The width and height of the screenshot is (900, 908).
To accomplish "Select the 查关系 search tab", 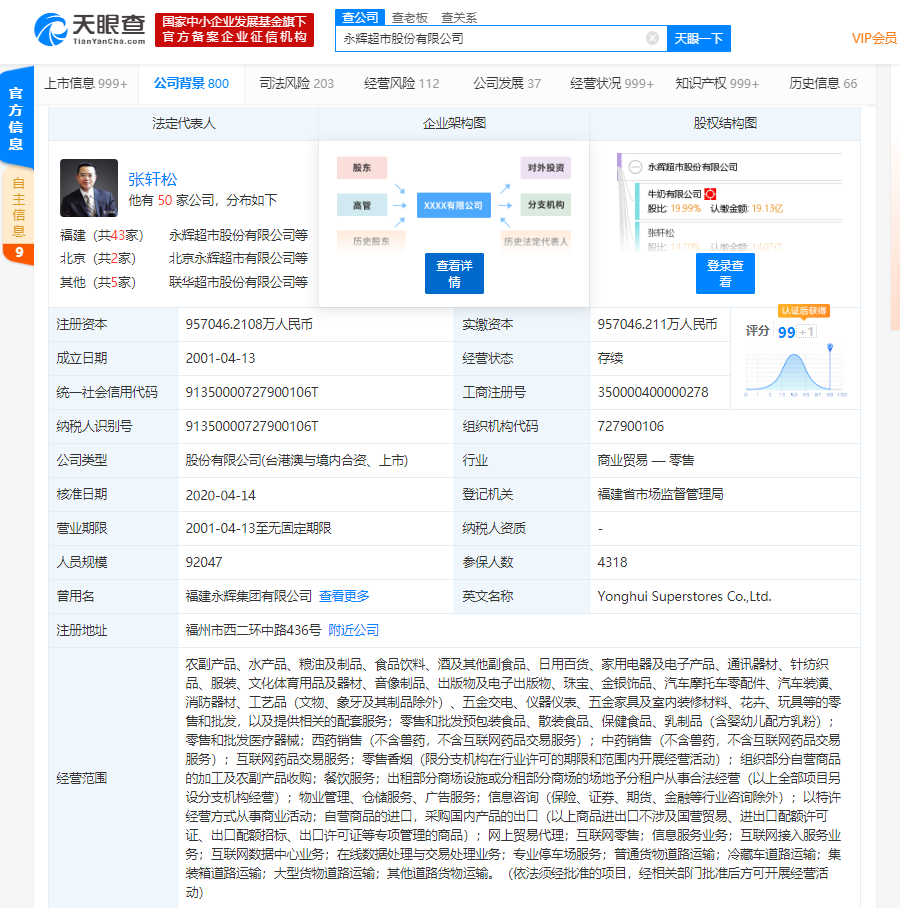I will (x=459, y=18).
